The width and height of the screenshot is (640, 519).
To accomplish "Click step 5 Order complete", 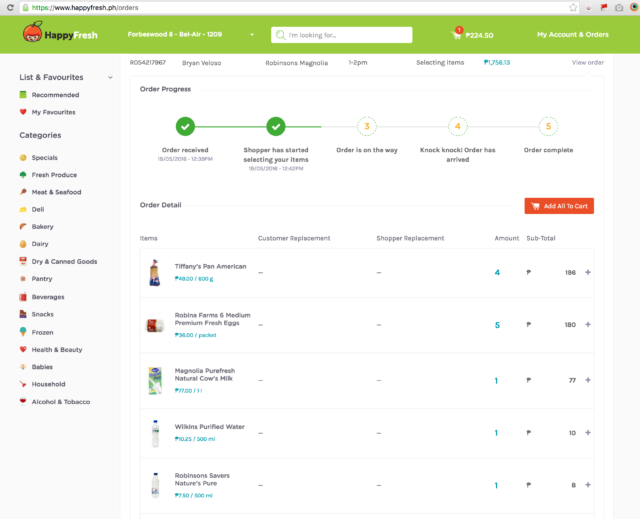I will 548,126.
